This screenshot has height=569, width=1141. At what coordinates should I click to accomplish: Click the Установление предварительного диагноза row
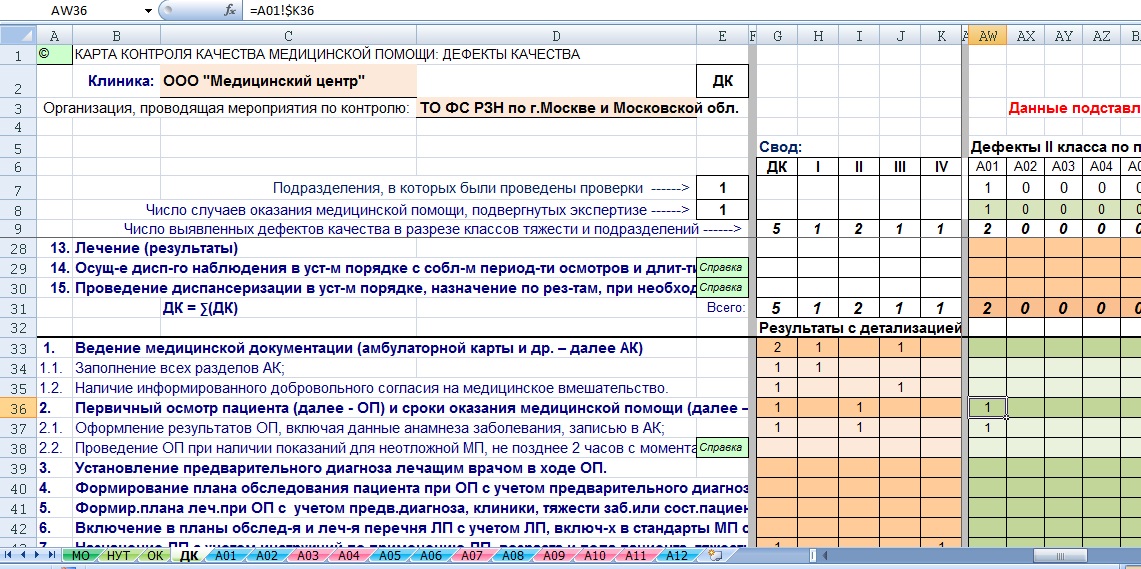(341, 467)
